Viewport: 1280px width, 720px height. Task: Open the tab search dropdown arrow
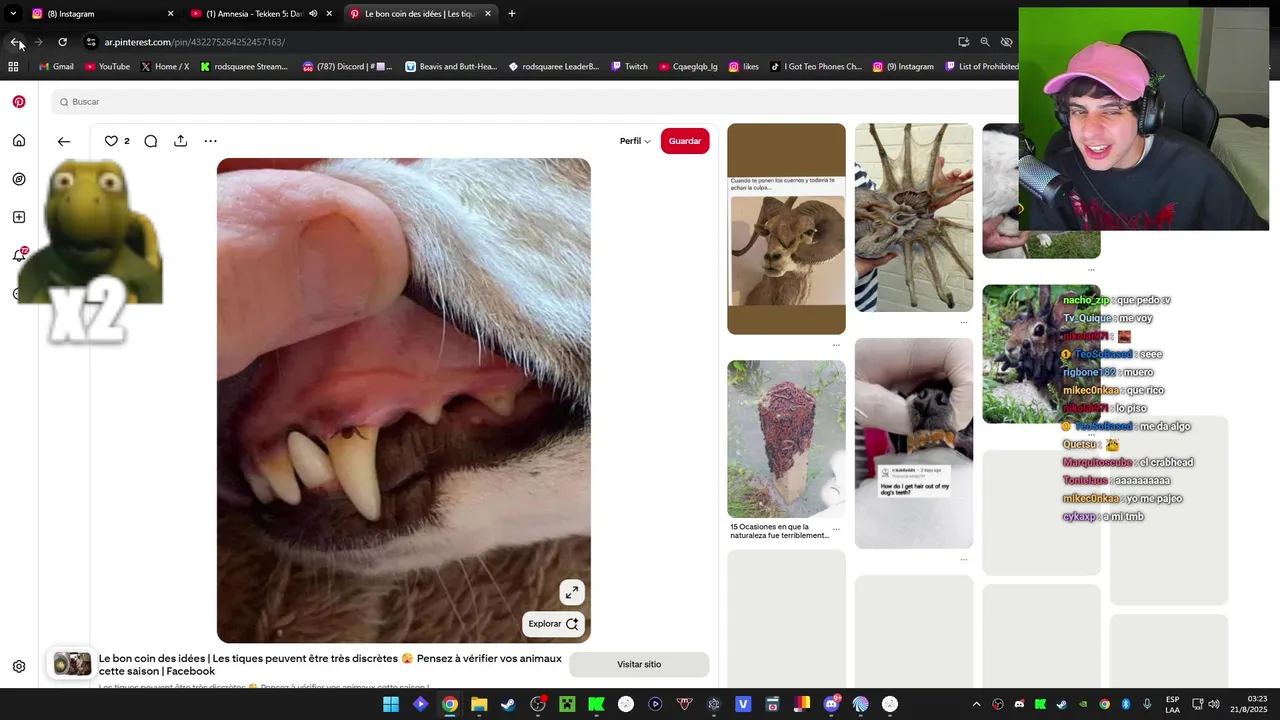point(13,14)
